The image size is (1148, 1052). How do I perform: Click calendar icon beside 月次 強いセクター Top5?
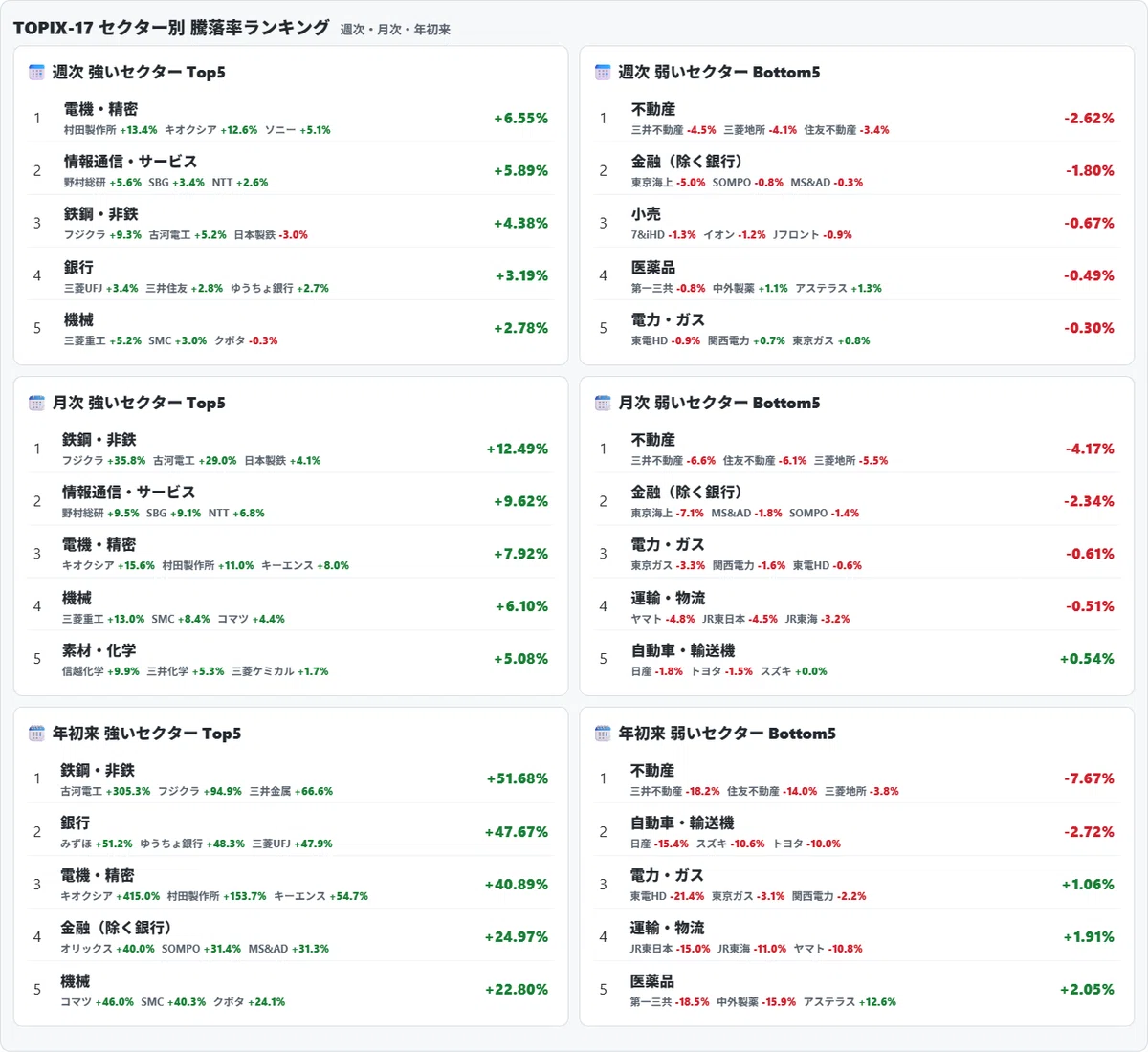tap(36, 404)
